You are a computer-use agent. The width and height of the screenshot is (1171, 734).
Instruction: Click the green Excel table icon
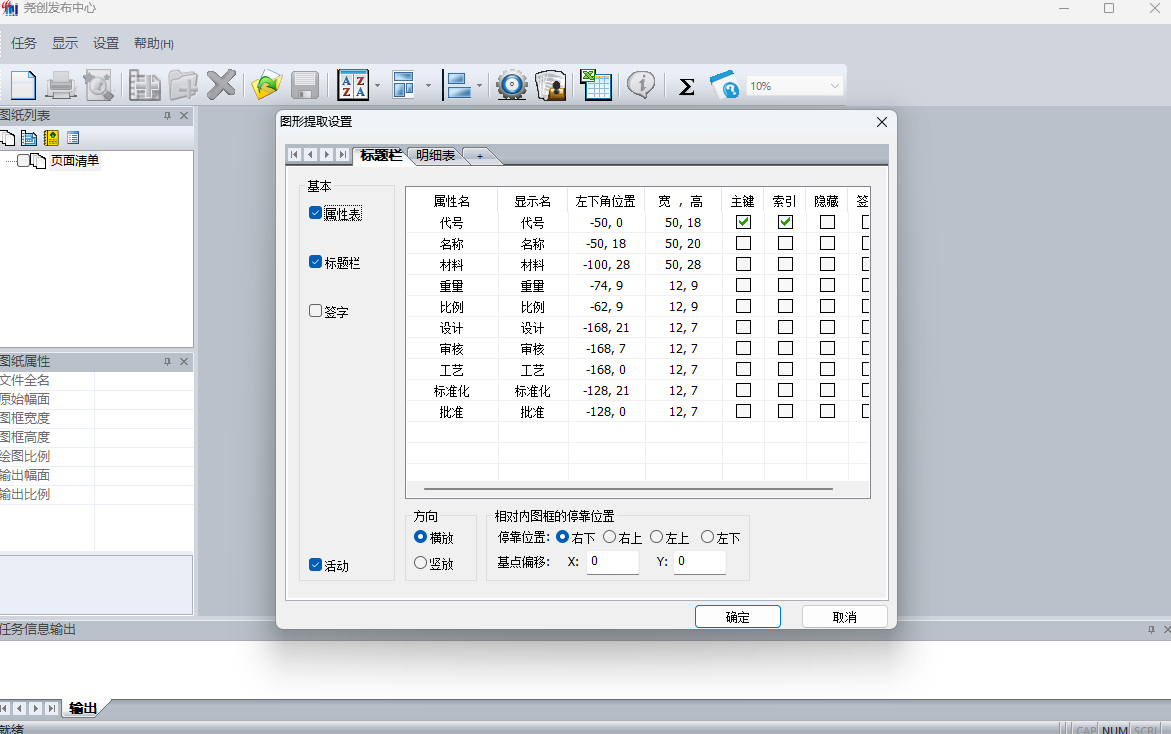[x=596, y=85]
